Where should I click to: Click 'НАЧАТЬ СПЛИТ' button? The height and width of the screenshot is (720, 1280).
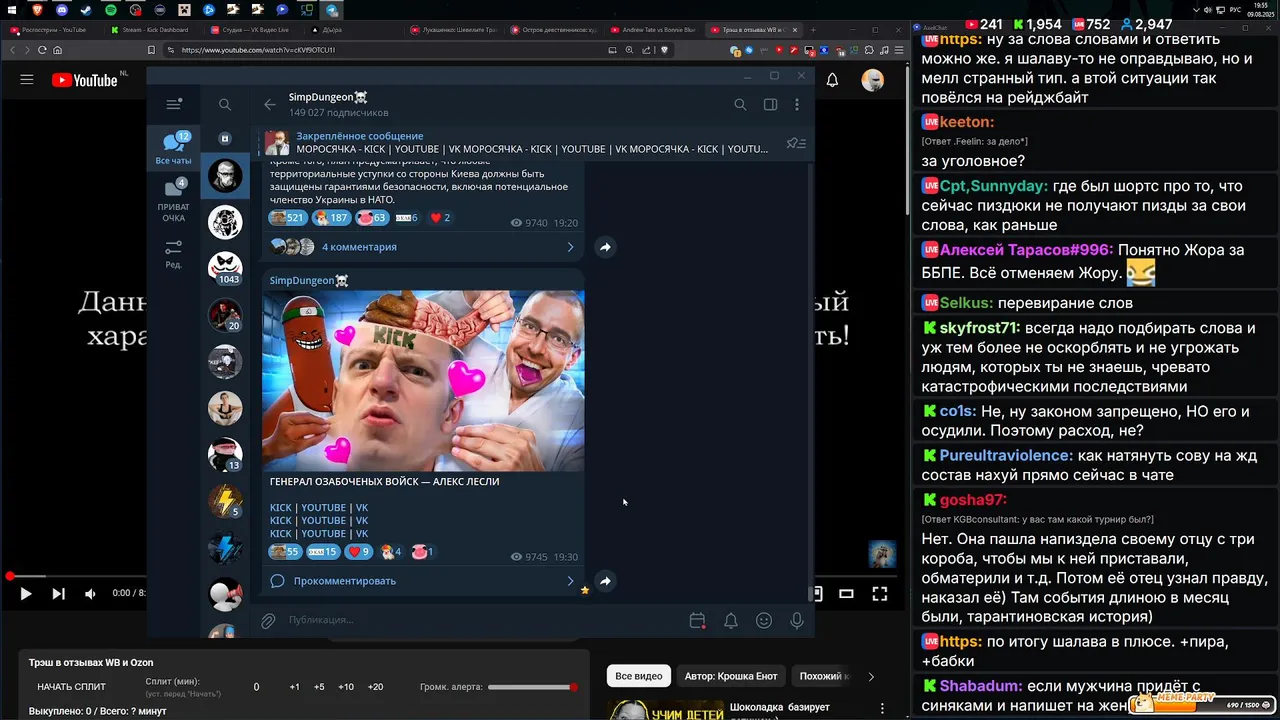pos(71,687)
